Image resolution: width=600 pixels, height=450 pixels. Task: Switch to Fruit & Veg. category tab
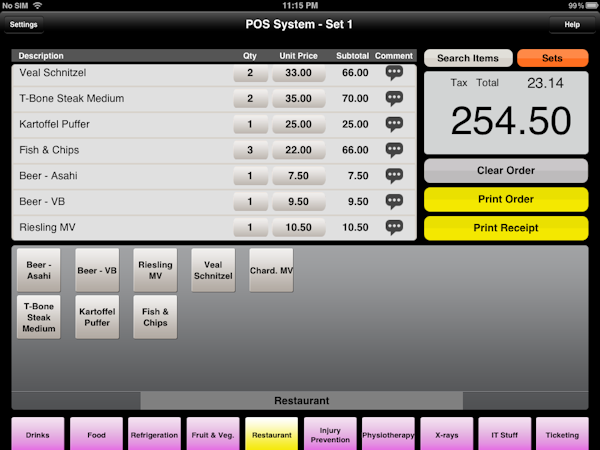pos(213,434)
